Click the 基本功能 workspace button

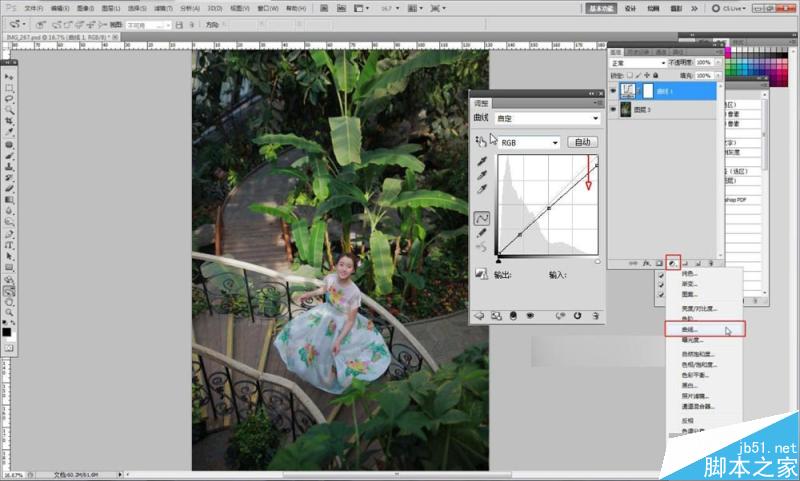point(601,8)
